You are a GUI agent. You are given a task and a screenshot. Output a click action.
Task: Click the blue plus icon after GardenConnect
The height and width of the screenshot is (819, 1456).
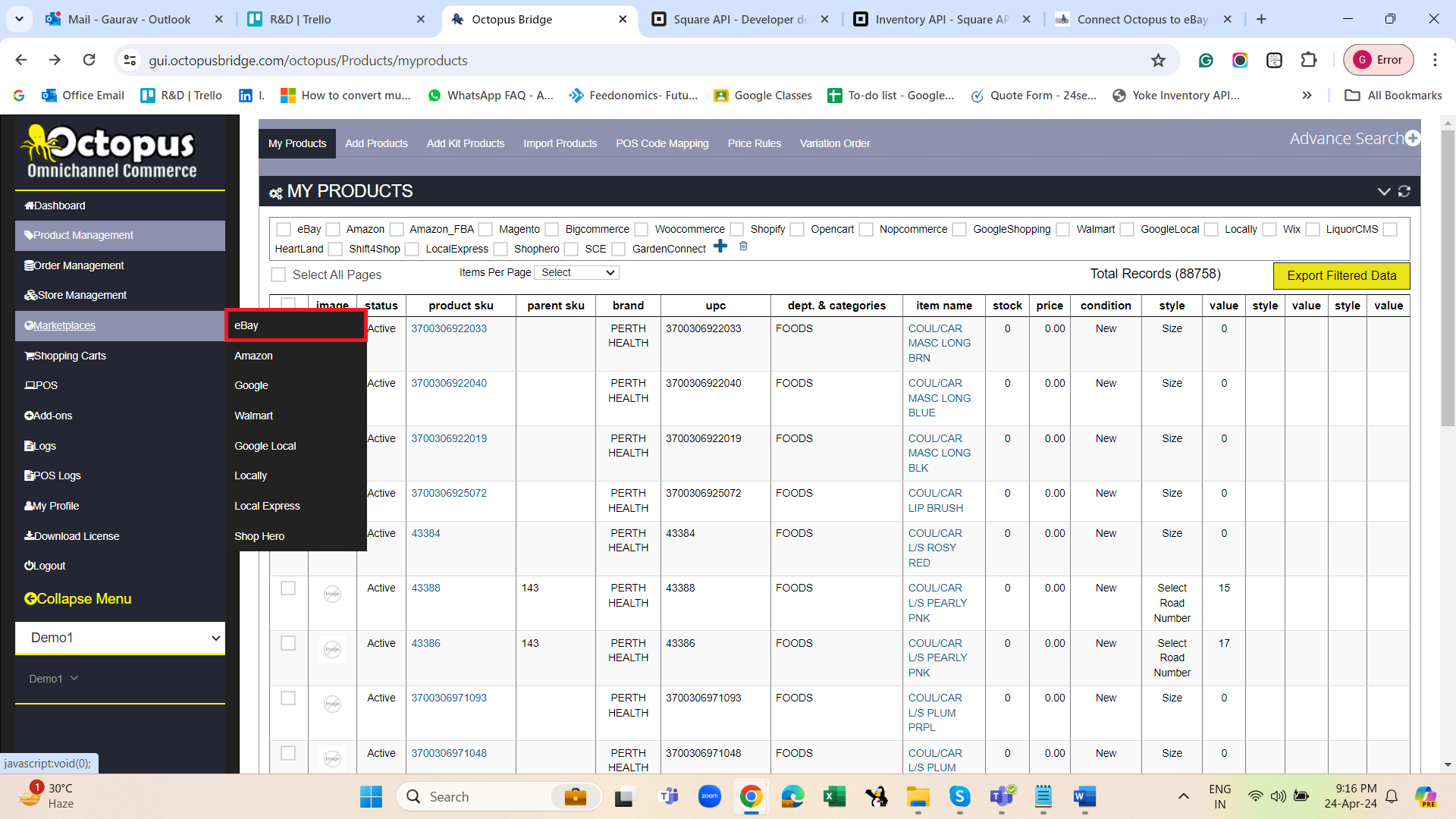click(x=720, y=246)
